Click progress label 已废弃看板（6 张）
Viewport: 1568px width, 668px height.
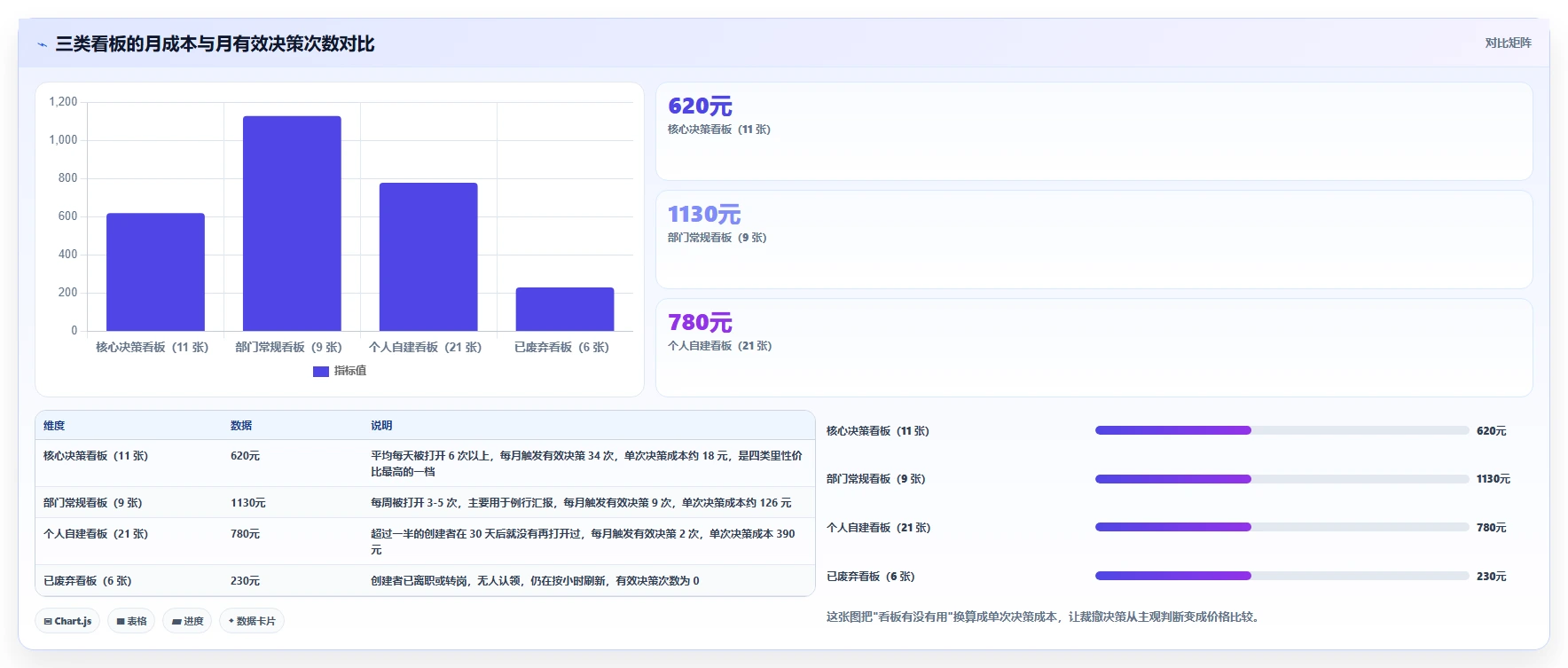pos(871,577)
